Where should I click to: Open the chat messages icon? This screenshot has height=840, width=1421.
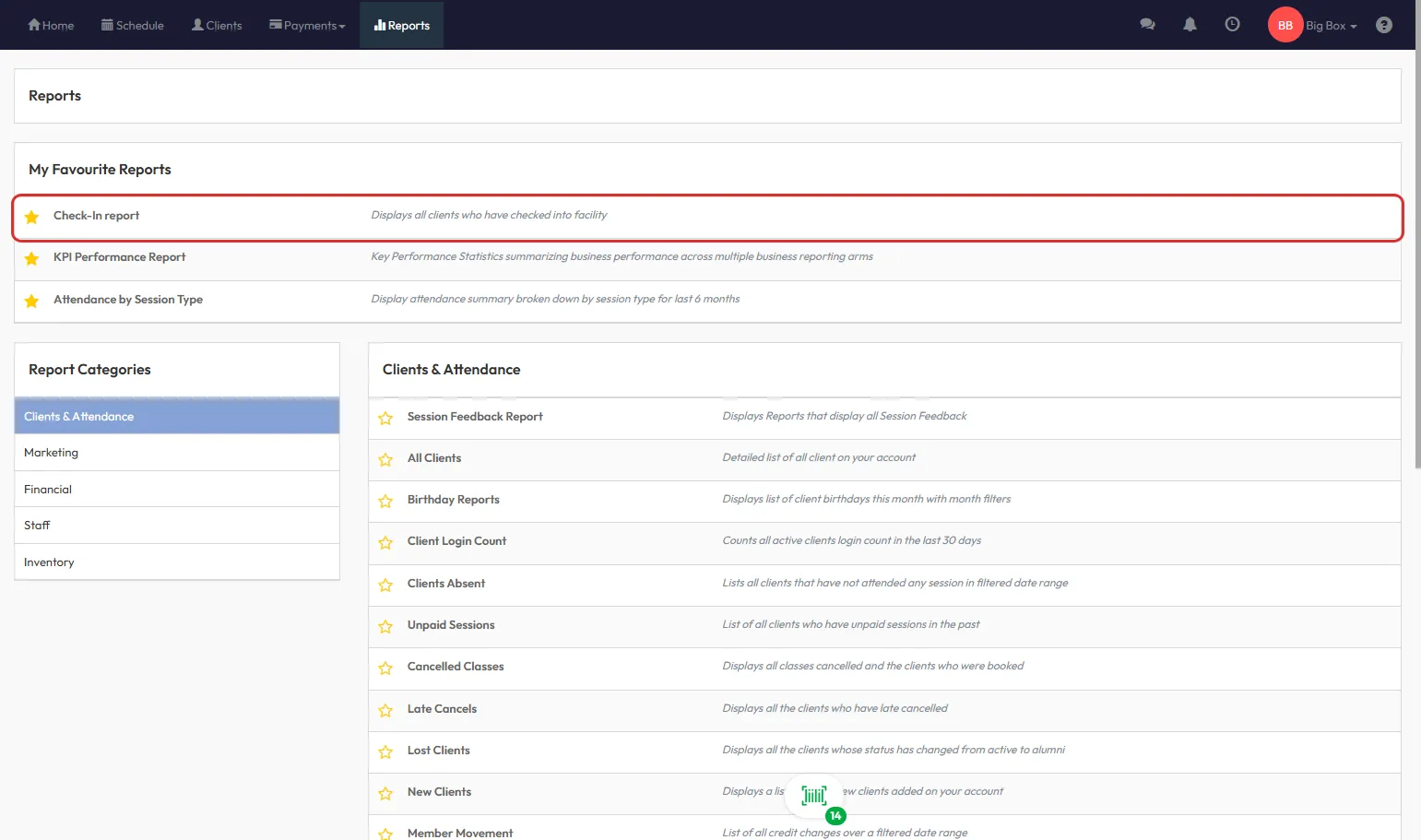(x=1147, y=25)
